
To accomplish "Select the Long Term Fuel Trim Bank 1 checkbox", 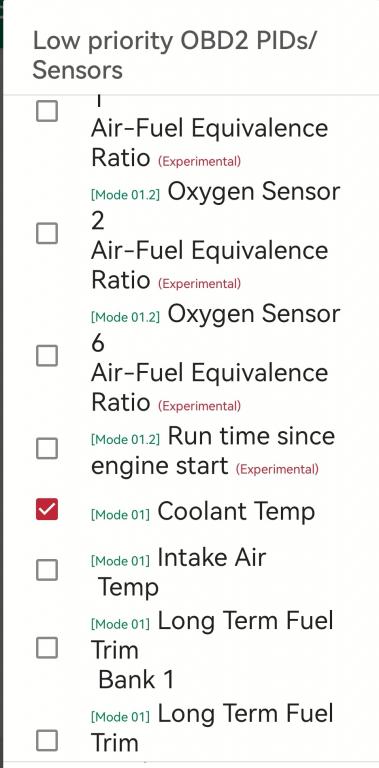I will (47, 648).
